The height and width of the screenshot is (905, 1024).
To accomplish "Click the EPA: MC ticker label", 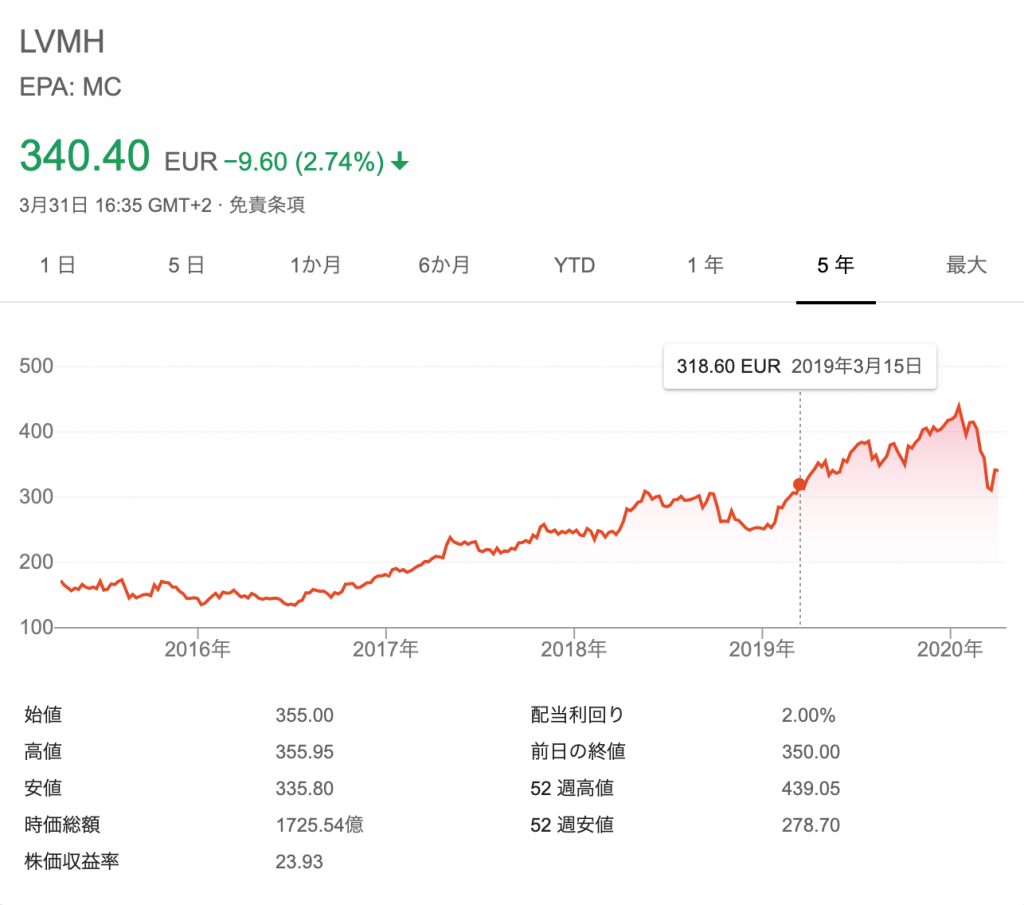I will (71, 87).
